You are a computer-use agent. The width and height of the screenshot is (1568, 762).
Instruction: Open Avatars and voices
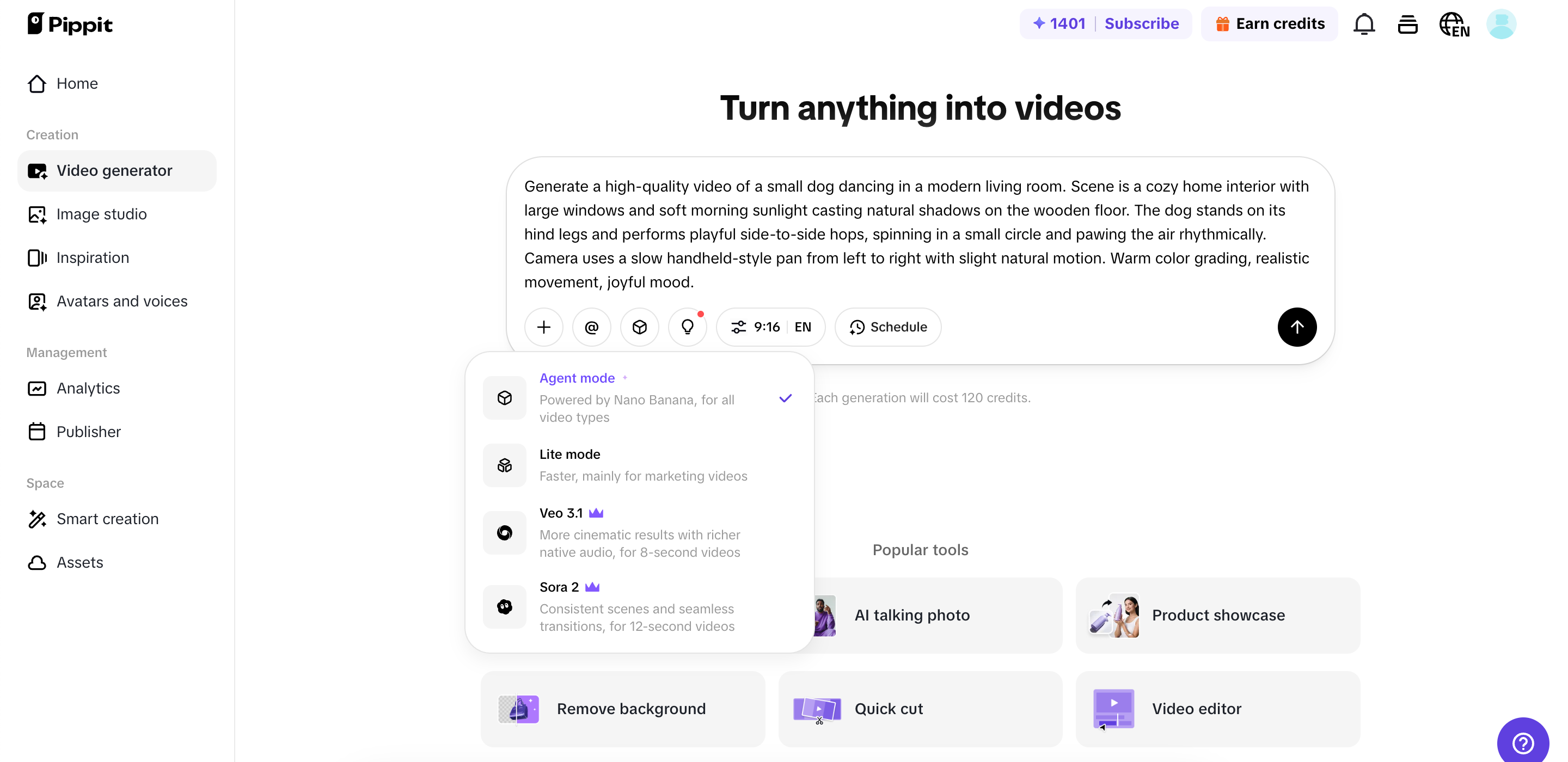pos(122,300)
